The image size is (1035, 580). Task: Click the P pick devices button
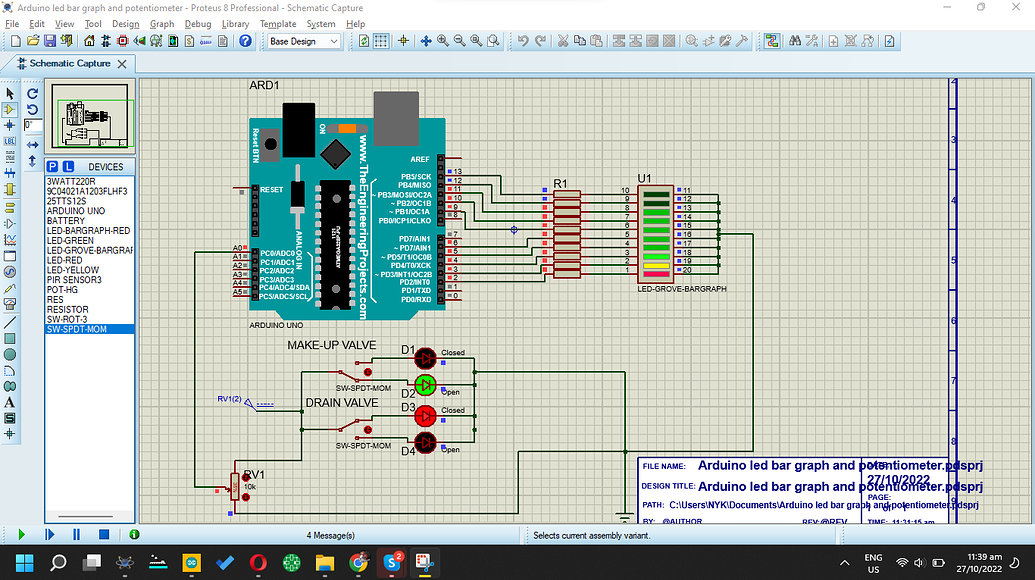pyautogui.click(x=53, y=166)
